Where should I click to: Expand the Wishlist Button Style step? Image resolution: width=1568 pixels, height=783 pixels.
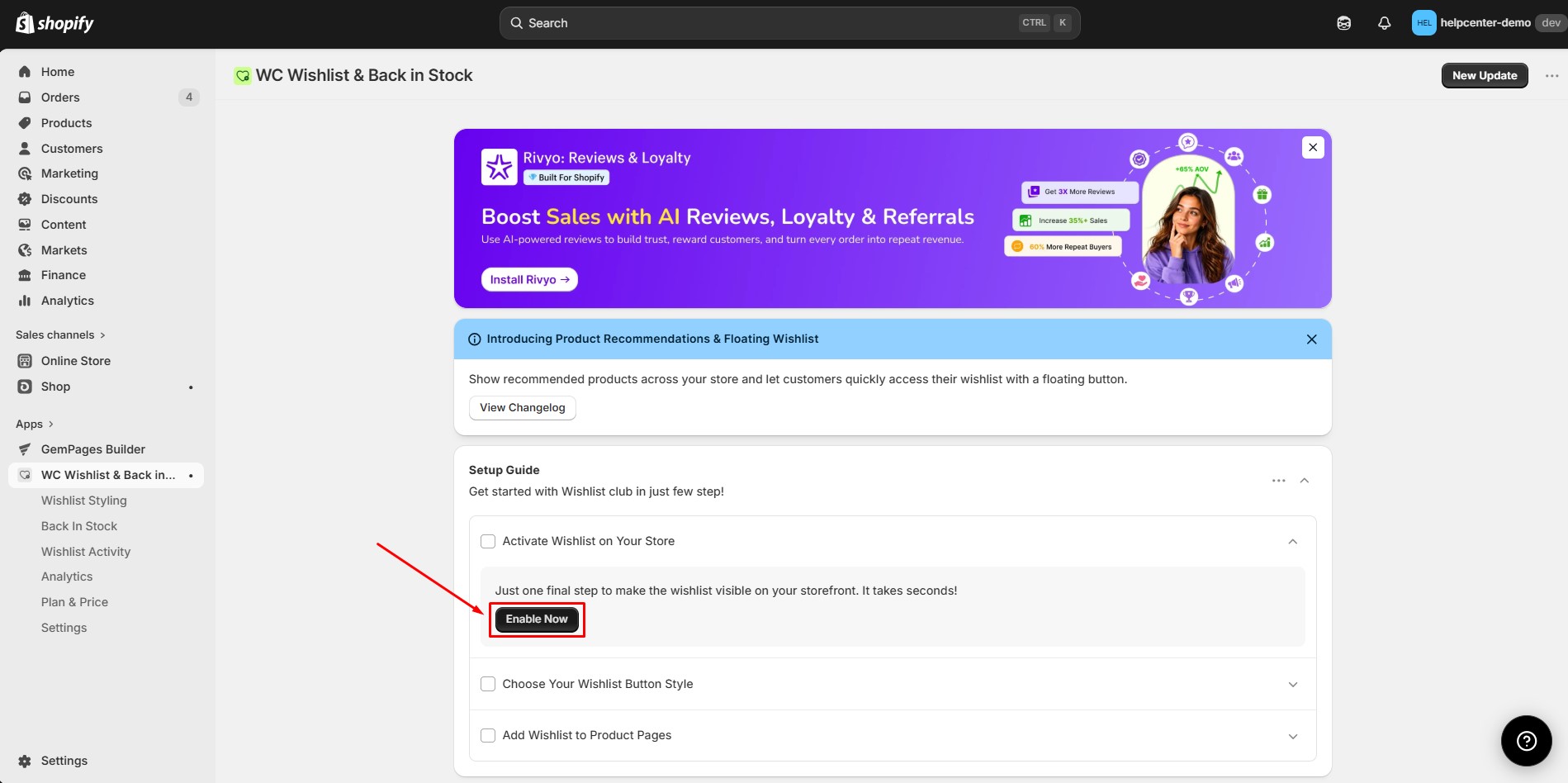coord(1293,685)
